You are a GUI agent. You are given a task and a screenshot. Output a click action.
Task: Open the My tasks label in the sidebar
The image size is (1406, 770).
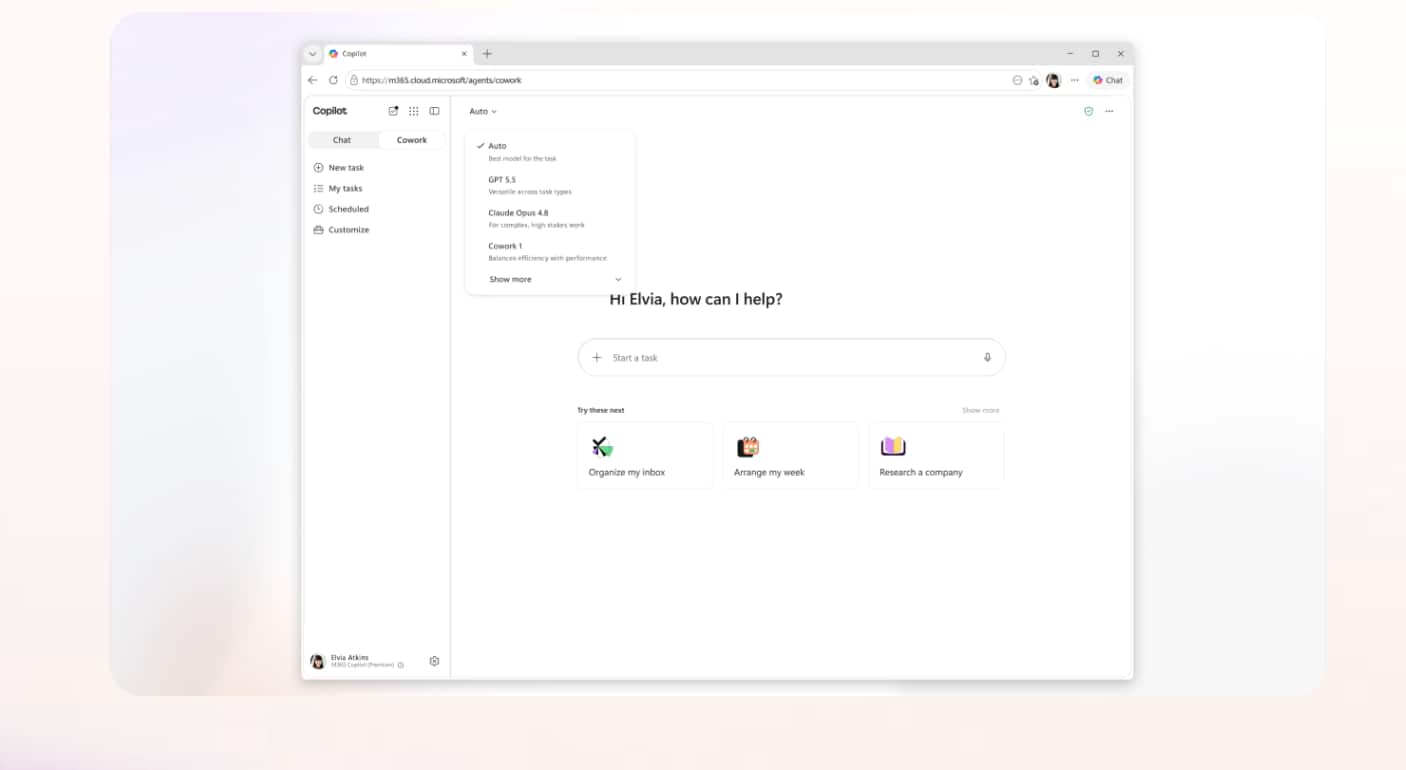[345, 188]
